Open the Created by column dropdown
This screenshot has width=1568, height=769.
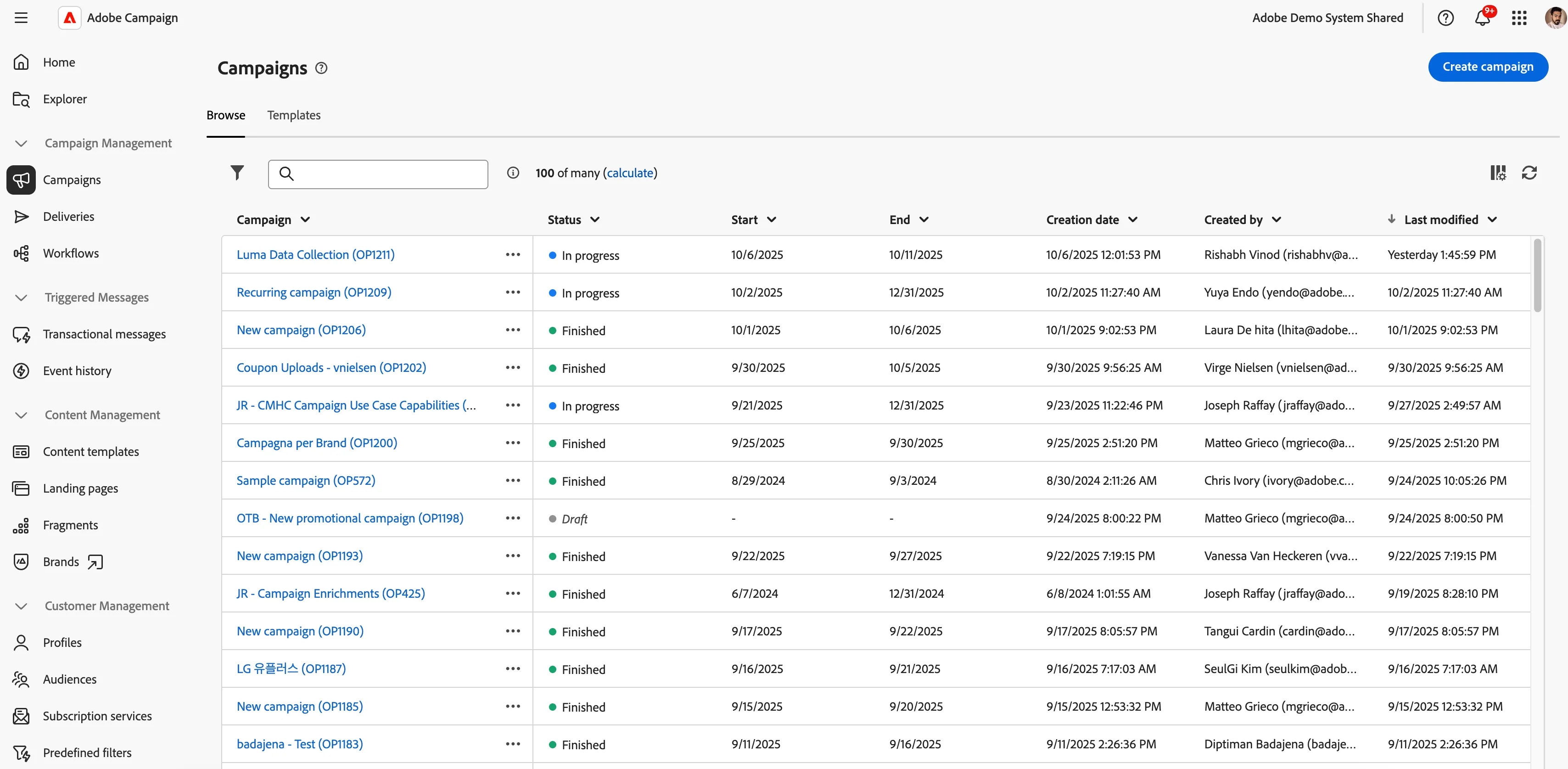[x=1277, y=220]
